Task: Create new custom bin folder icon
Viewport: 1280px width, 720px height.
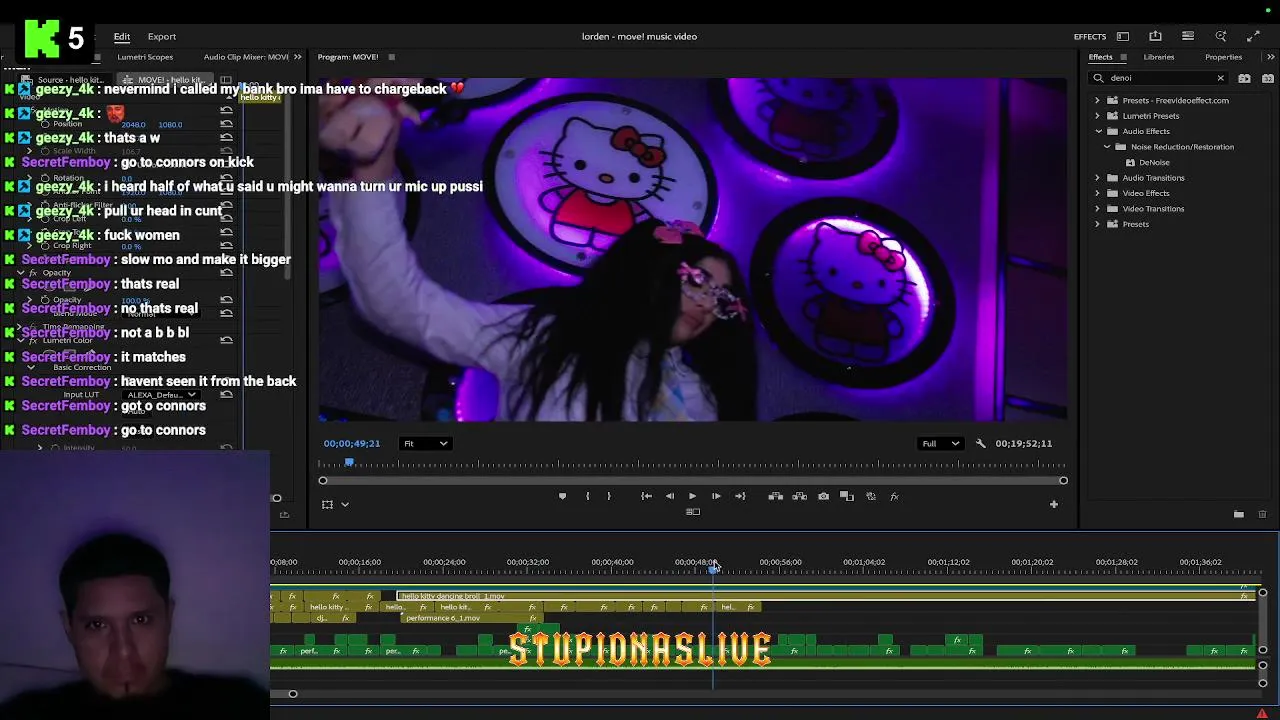Action: [x=1238, y=514]
